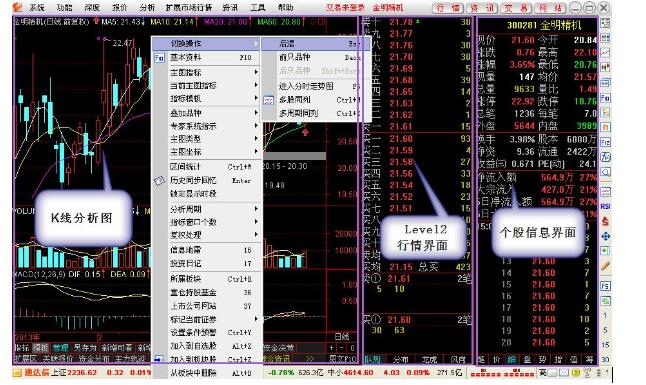646x385 pixels.
Task: Click the 行情 button at top right
Action: [x=448, y=7]
